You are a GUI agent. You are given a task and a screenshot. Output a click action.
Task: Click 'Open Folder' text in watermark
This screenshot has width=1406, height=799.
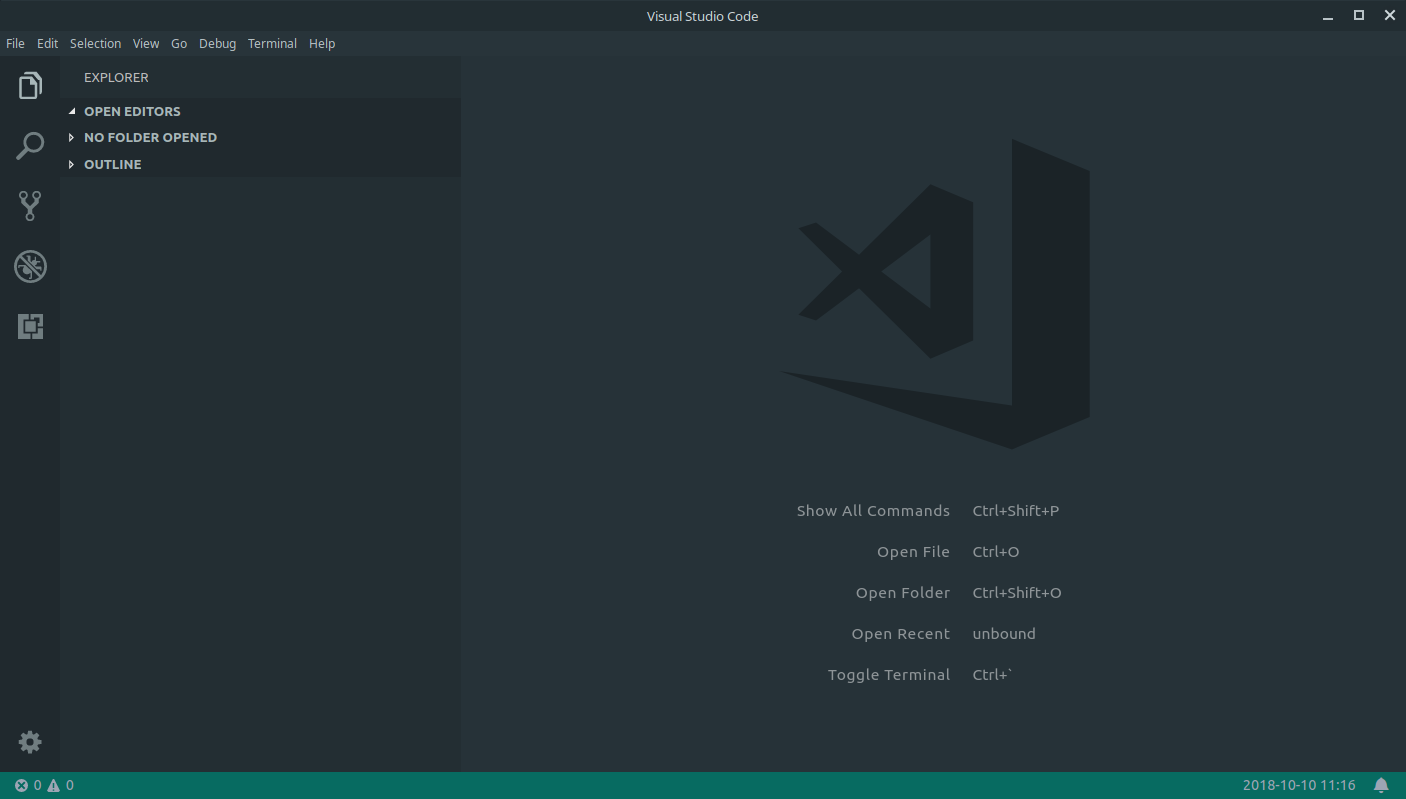pyautogui.click(x=903, y=593)
